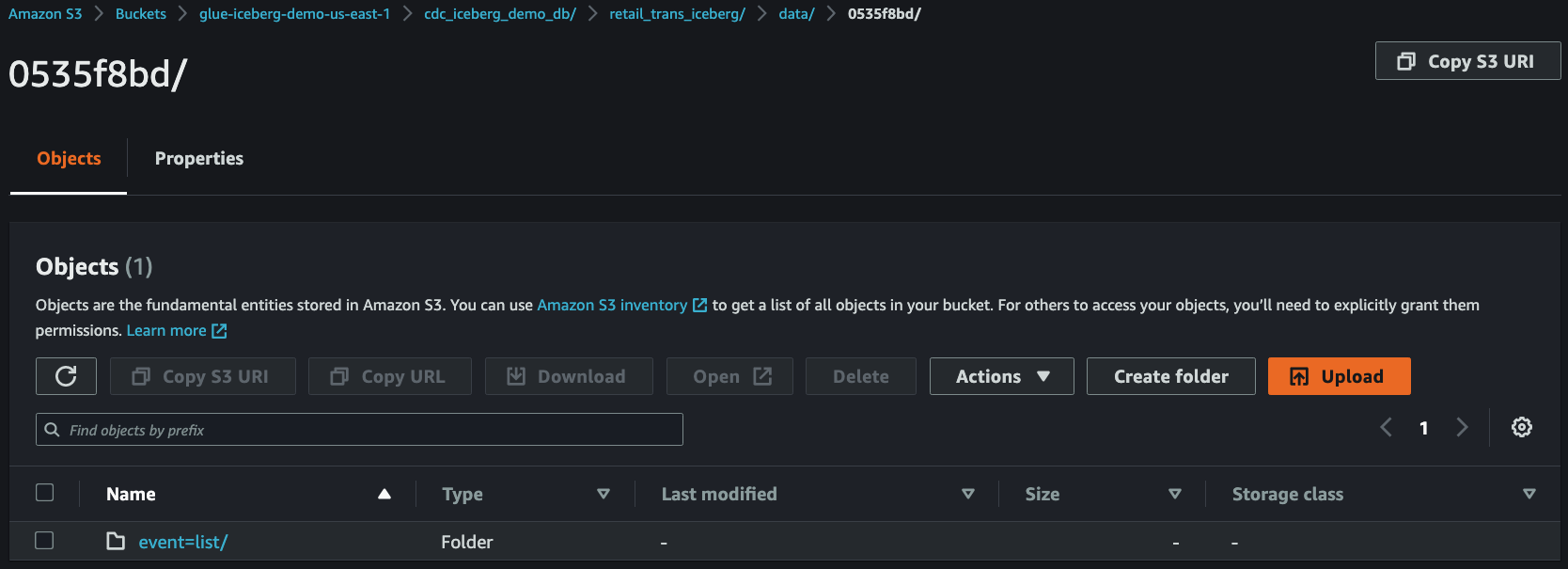Follow the Learn more link
The image size is (1568, 569).
166,330
